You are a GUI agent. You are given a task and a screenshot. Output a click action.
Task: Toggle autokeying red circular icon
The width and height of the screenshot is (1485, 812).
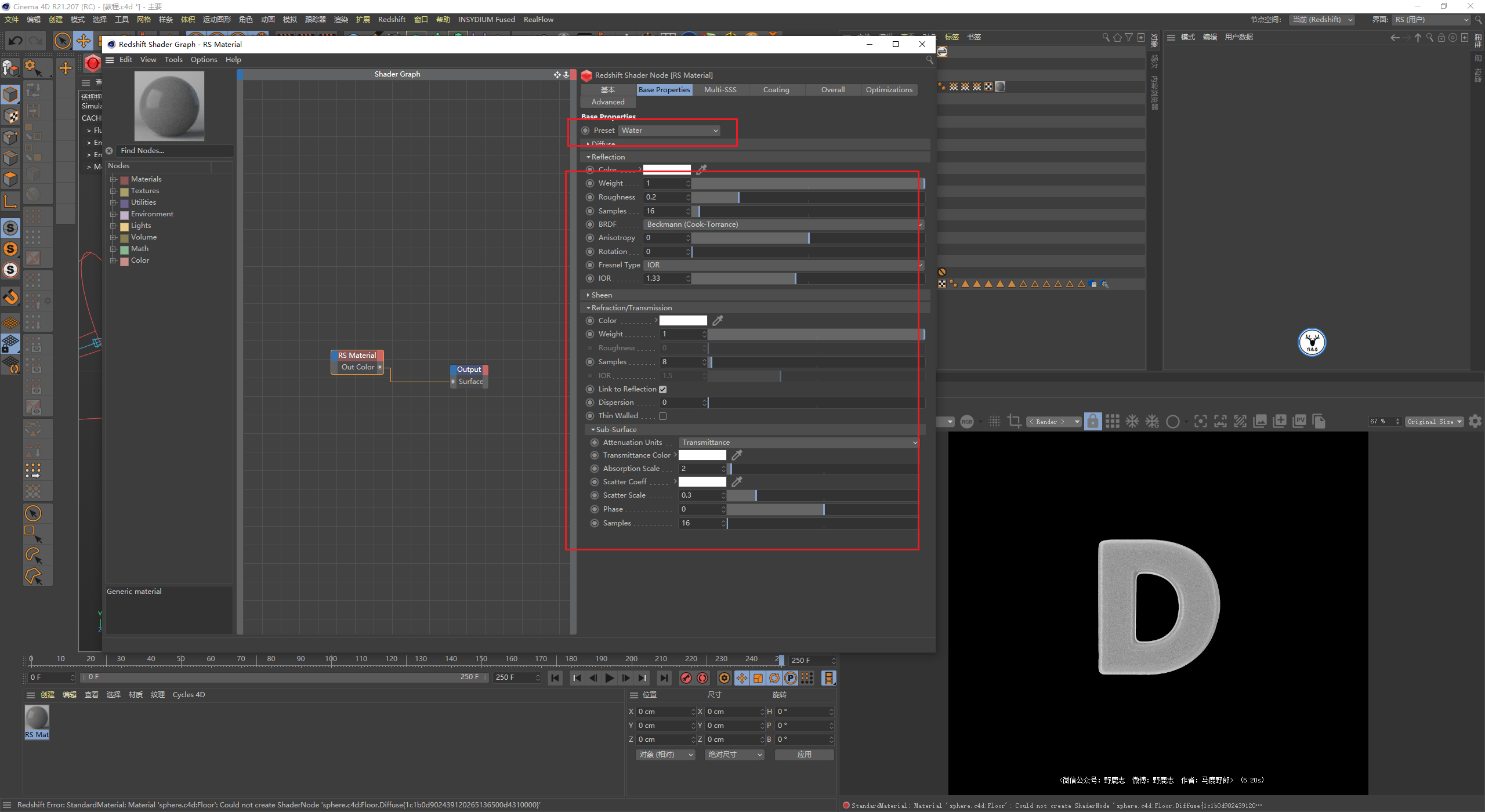[x=702, y=678]
